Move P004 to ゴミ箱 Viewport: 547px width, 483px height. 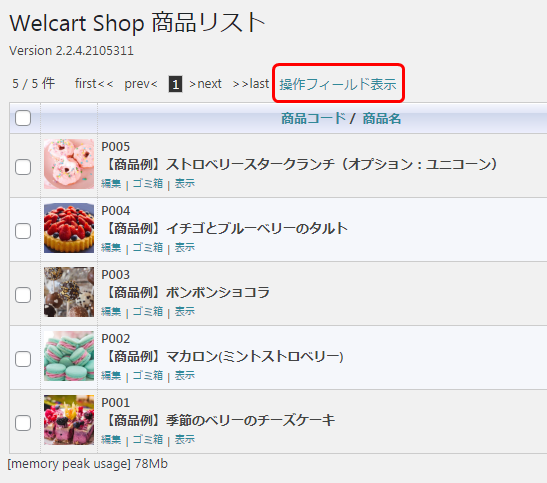pyautogui.click(x=148, y=247)
